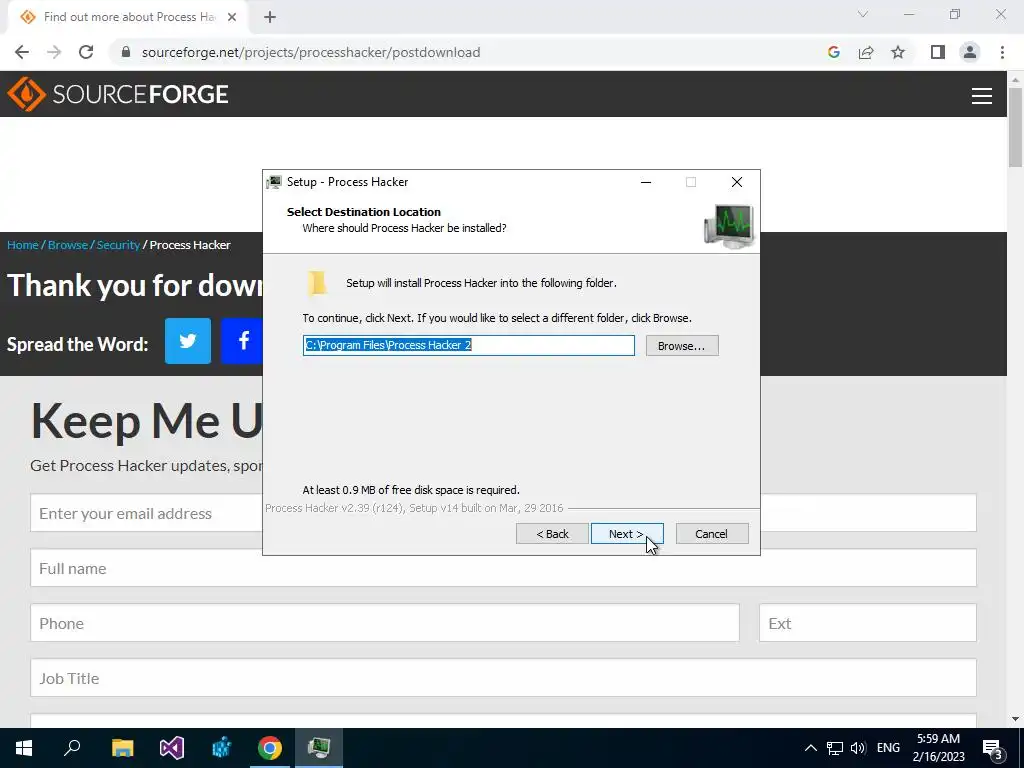This screenshot has width=1024, height=768.
Task: Open a new Chrome tab
Action: click(x=270, y=18)
